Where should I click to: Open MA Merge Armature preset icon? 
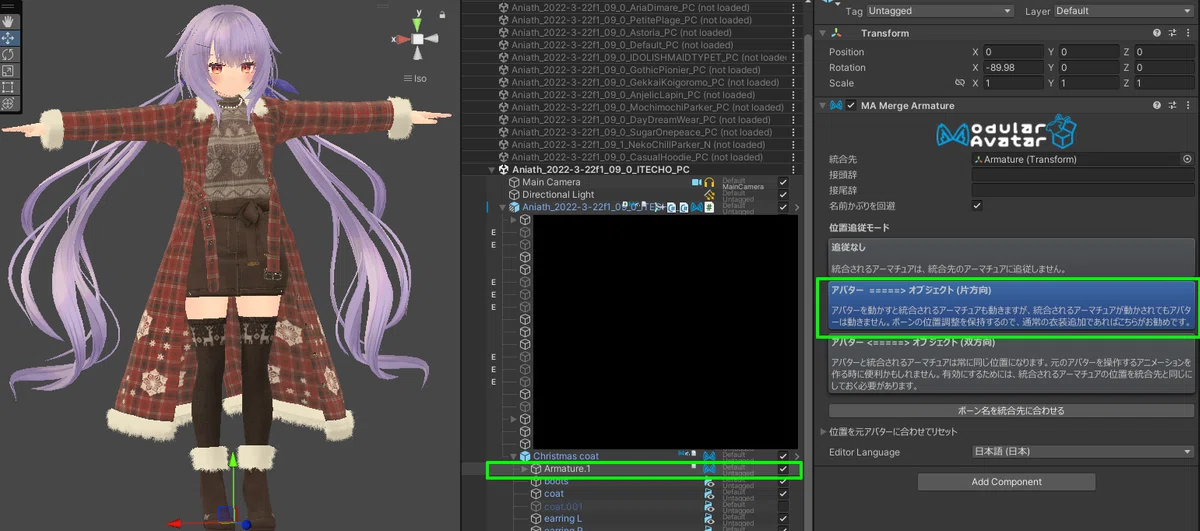1171,105
